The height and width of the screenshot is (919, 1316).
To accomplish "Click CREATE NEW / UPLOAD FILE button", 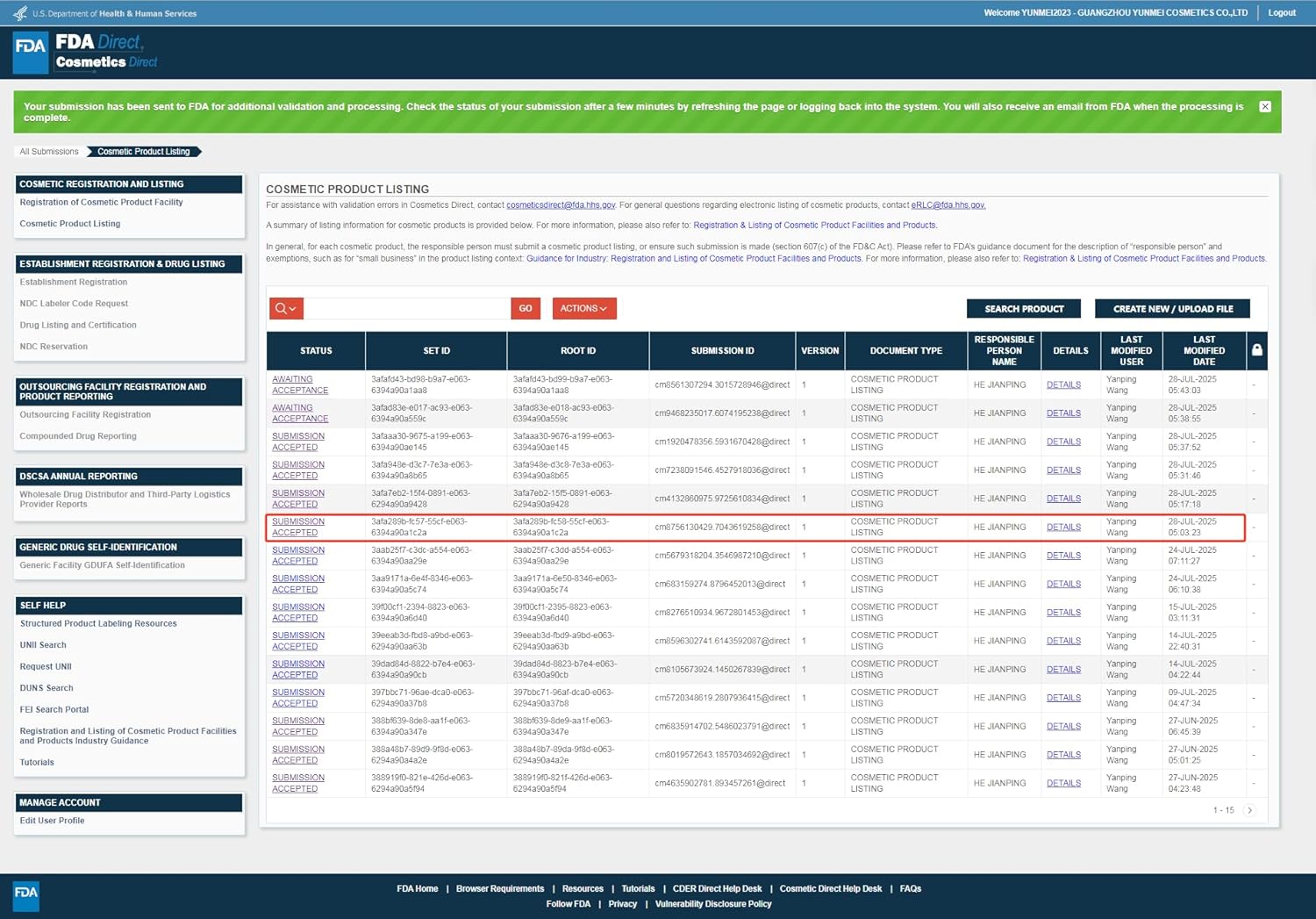I will point(1172,309).
